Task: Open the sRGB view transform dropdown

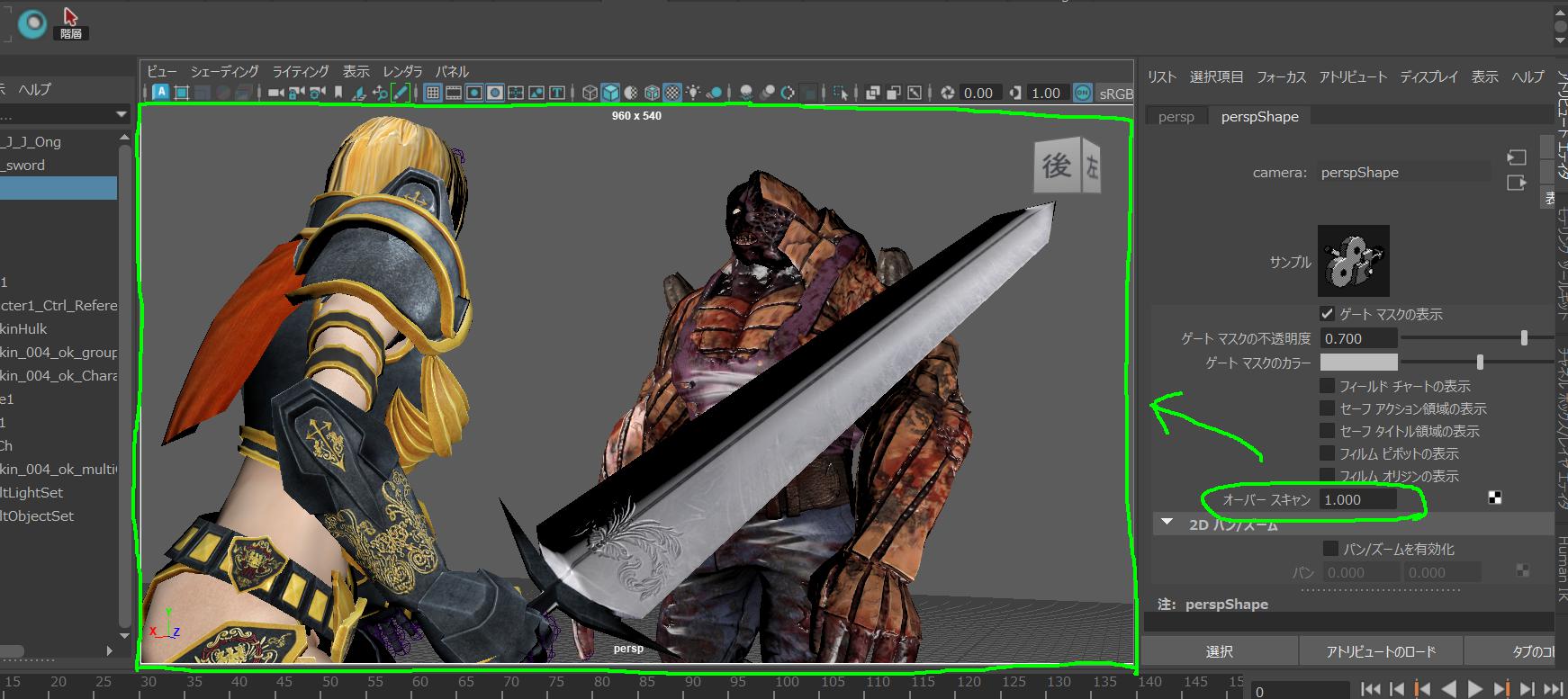Action: [x=1115, y=93]
